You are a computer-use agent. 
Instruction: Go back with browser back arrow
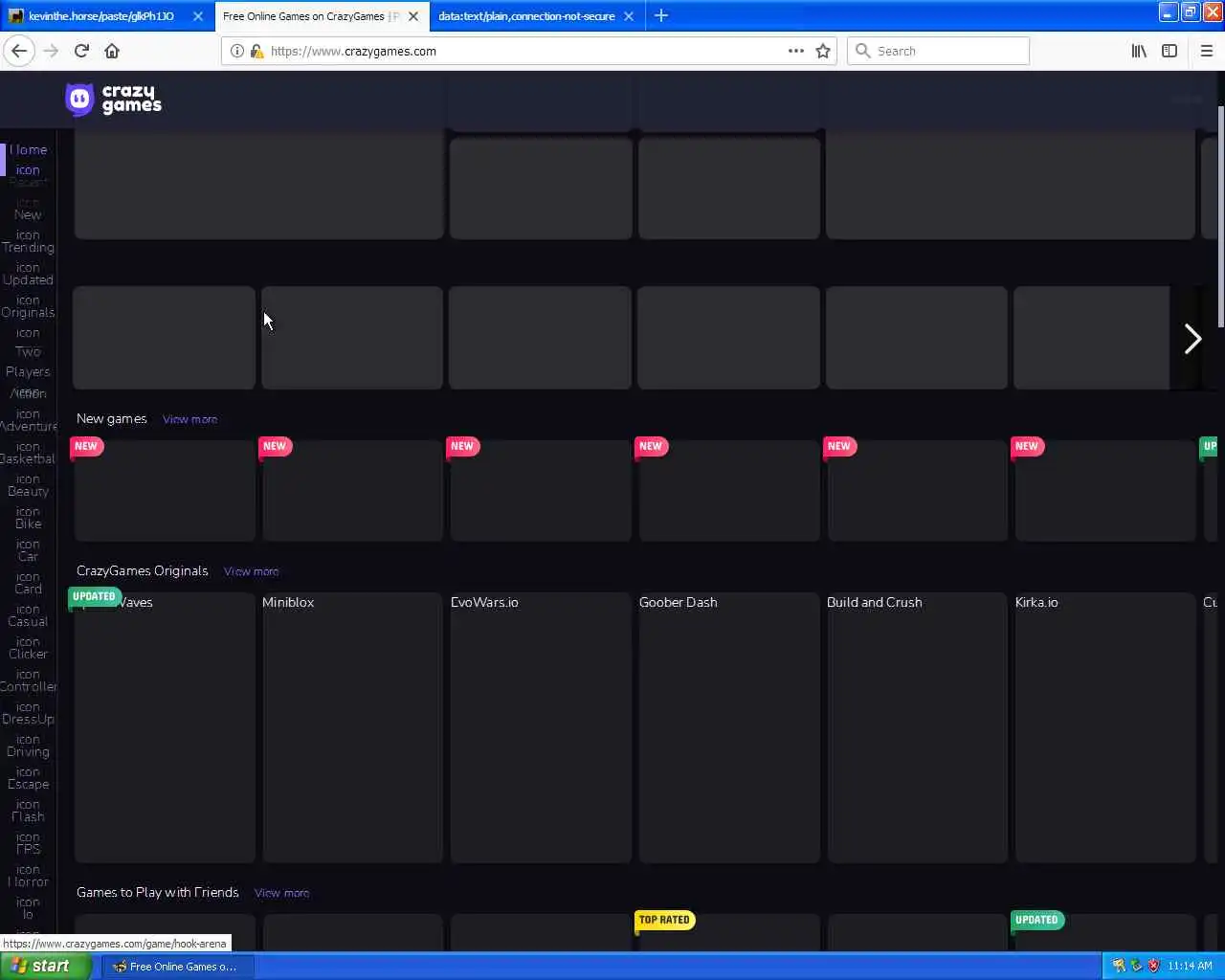coord(19,51)
